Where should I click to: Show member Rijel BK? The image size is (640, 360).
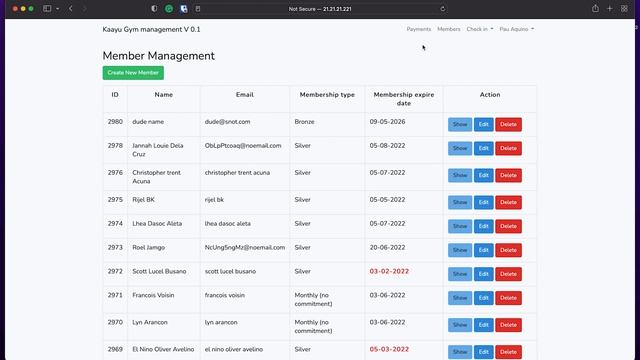(460, 202)
